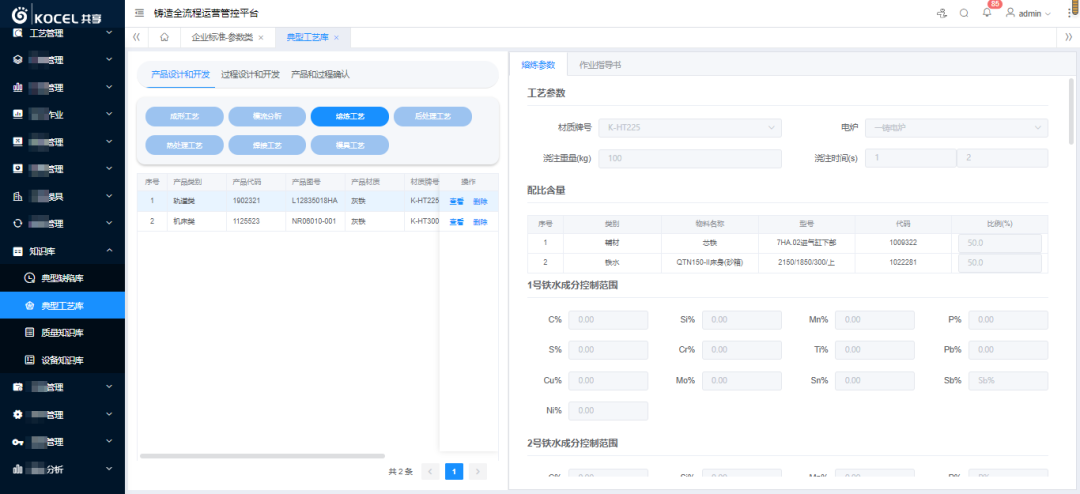Click the key icon in sidebar
This screenshot has height=494, width=1080.
[18, 442]
